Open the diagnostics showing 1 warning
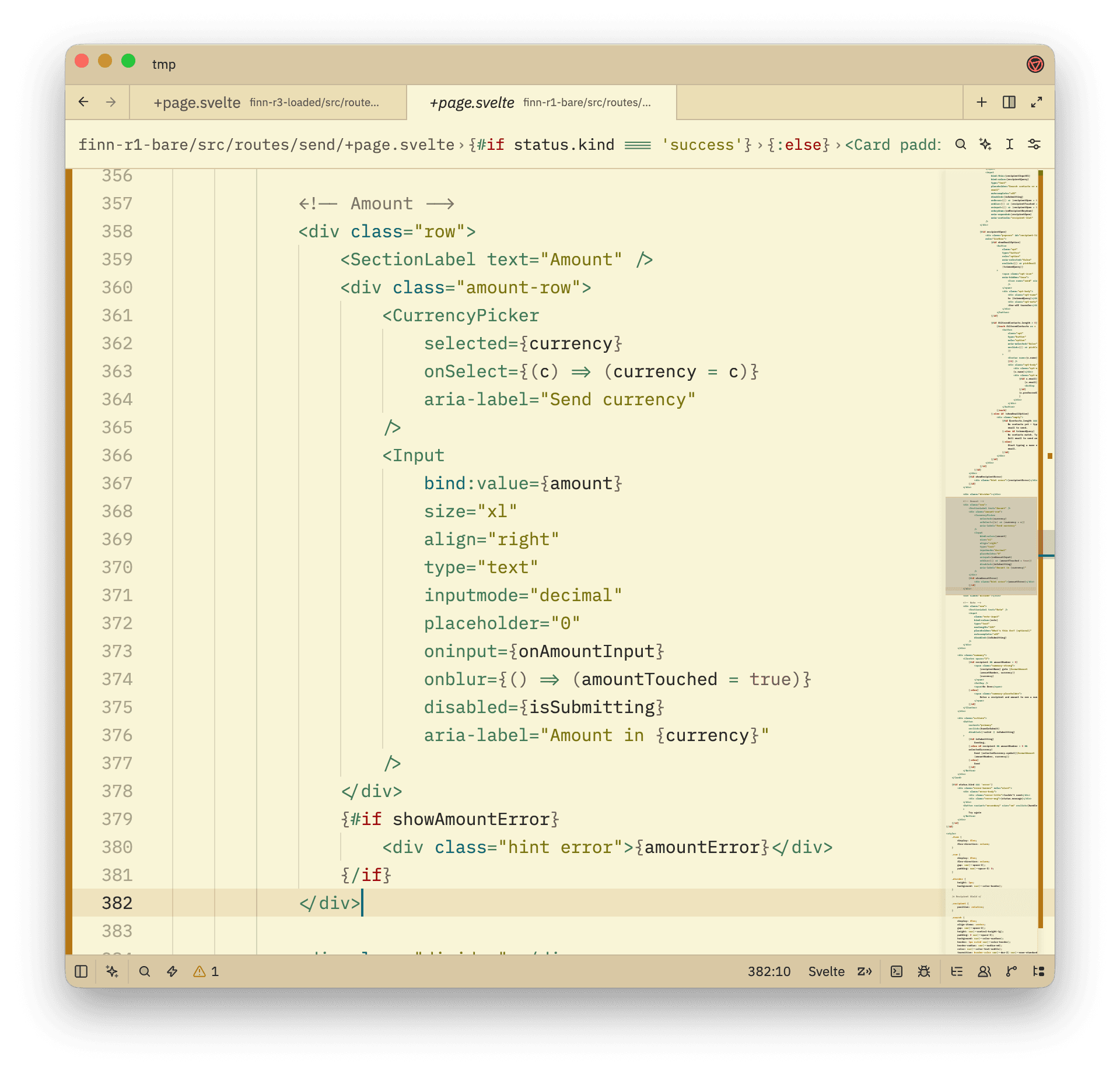Viewport: 1120px width, 1074px height. 206,971
